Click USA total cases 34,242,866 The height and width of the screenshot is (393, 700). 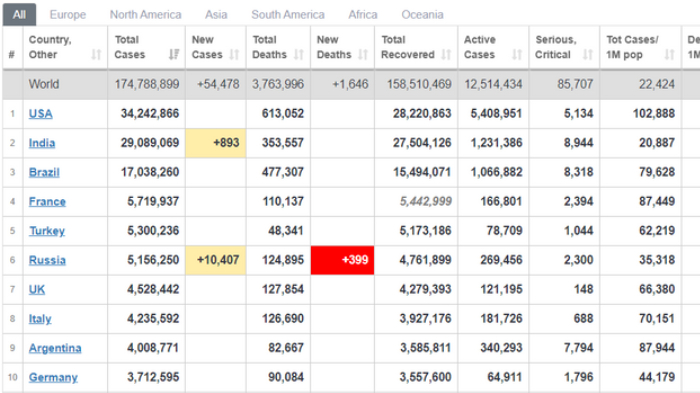pyautogui.click(x=150, y=113)
